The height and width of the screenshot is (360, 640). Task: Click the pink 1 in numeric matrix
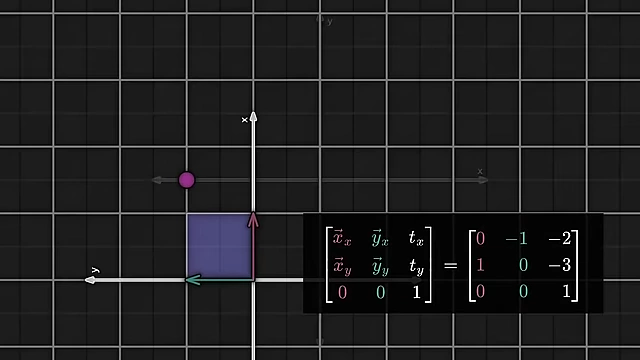click(x=480, y=265)
